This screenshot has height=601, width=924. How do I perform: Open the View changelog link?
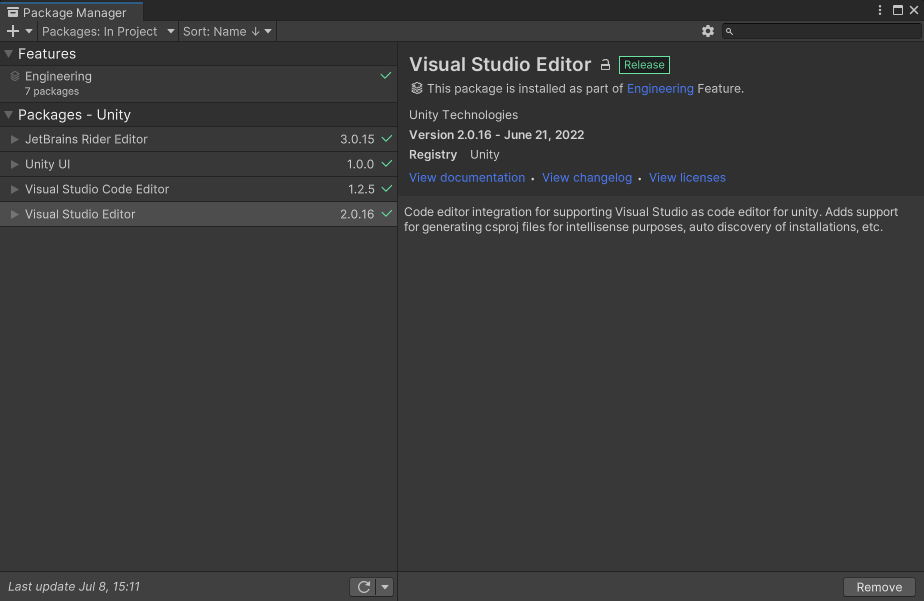click(x=587, y=177)
